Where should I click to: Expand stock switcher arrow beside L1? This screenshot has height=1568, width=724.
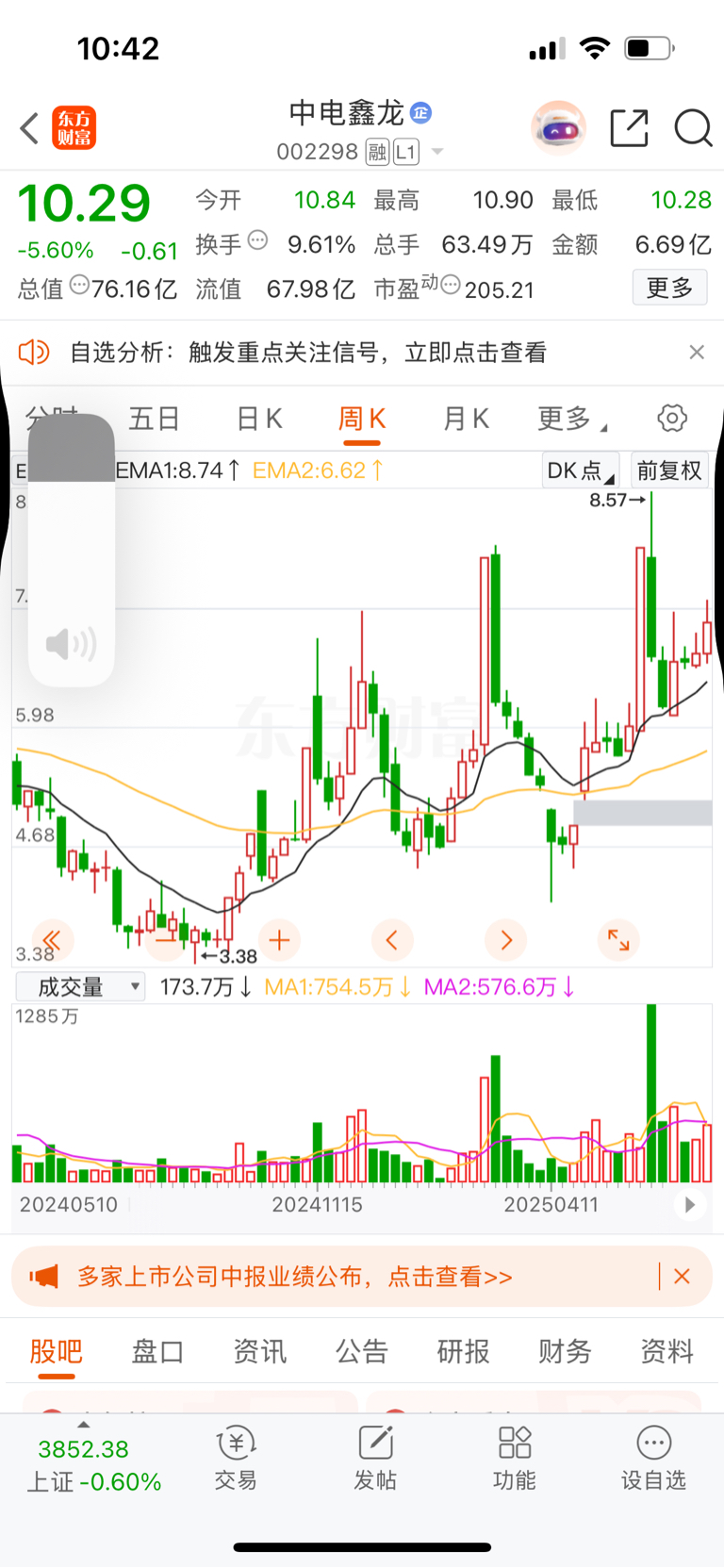[x=437, y=152]
